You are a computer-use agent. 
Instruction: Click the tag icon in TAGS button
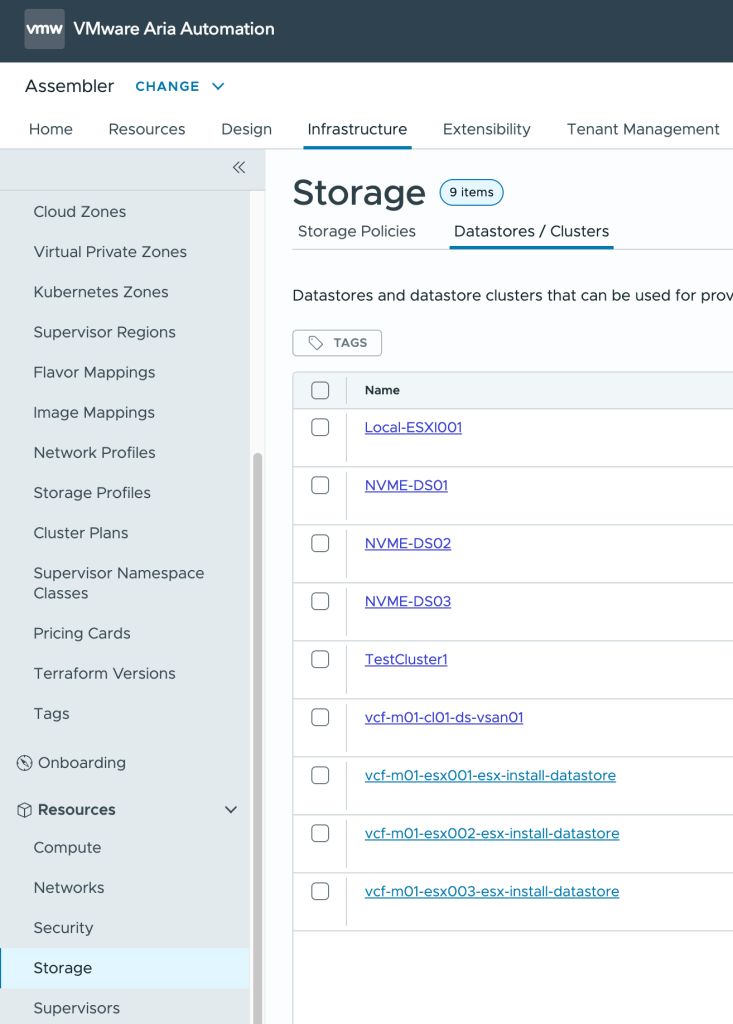tap(316, 343)
